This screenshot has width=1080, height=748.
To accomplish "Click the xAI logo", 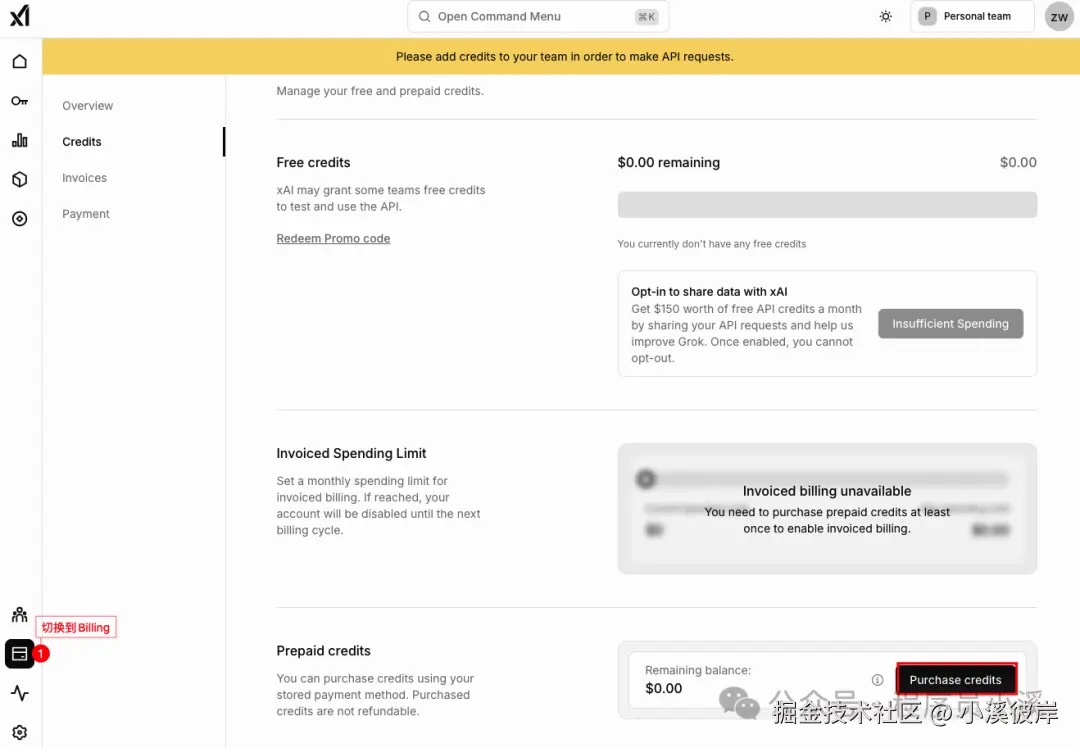I will pyautogui.click(x=19, y=15).
